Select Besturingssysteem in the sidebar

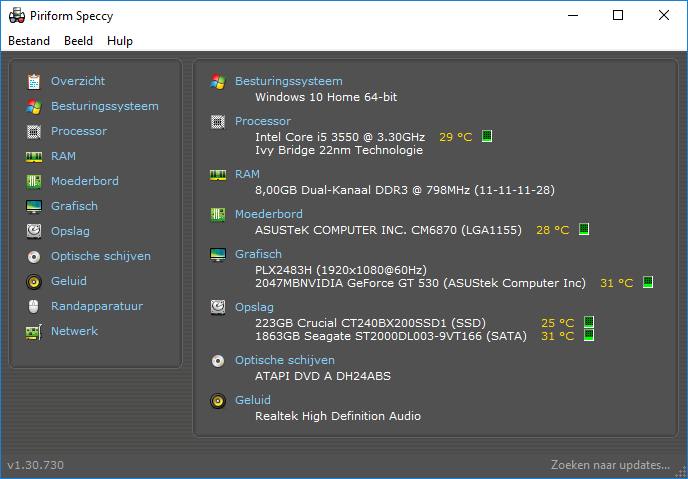[105, 106]
